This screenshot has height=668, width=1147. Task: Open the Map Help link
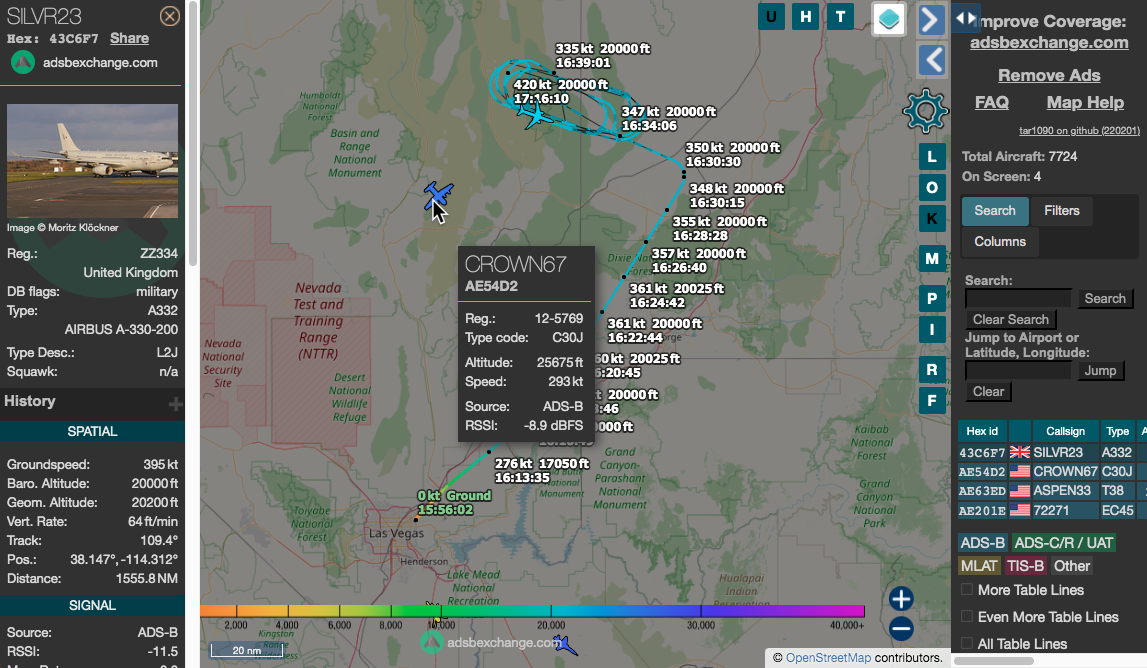[x=1085, y=102]
